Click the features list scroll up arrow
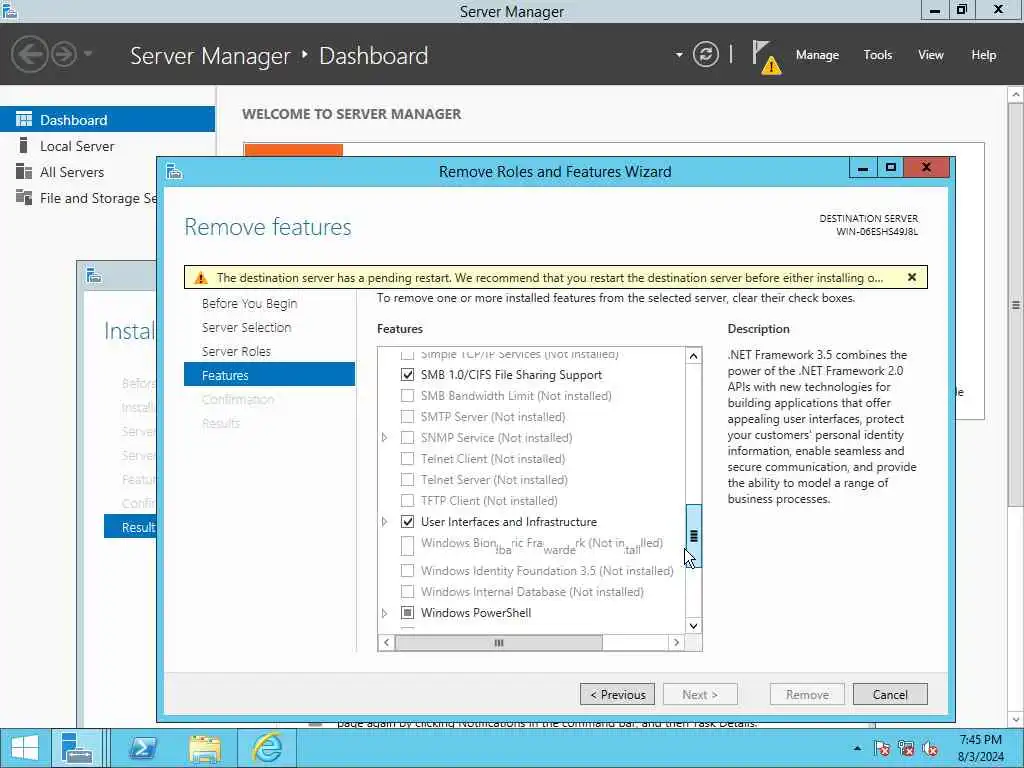Screen dimensions: 1024x768 (694, 356)
